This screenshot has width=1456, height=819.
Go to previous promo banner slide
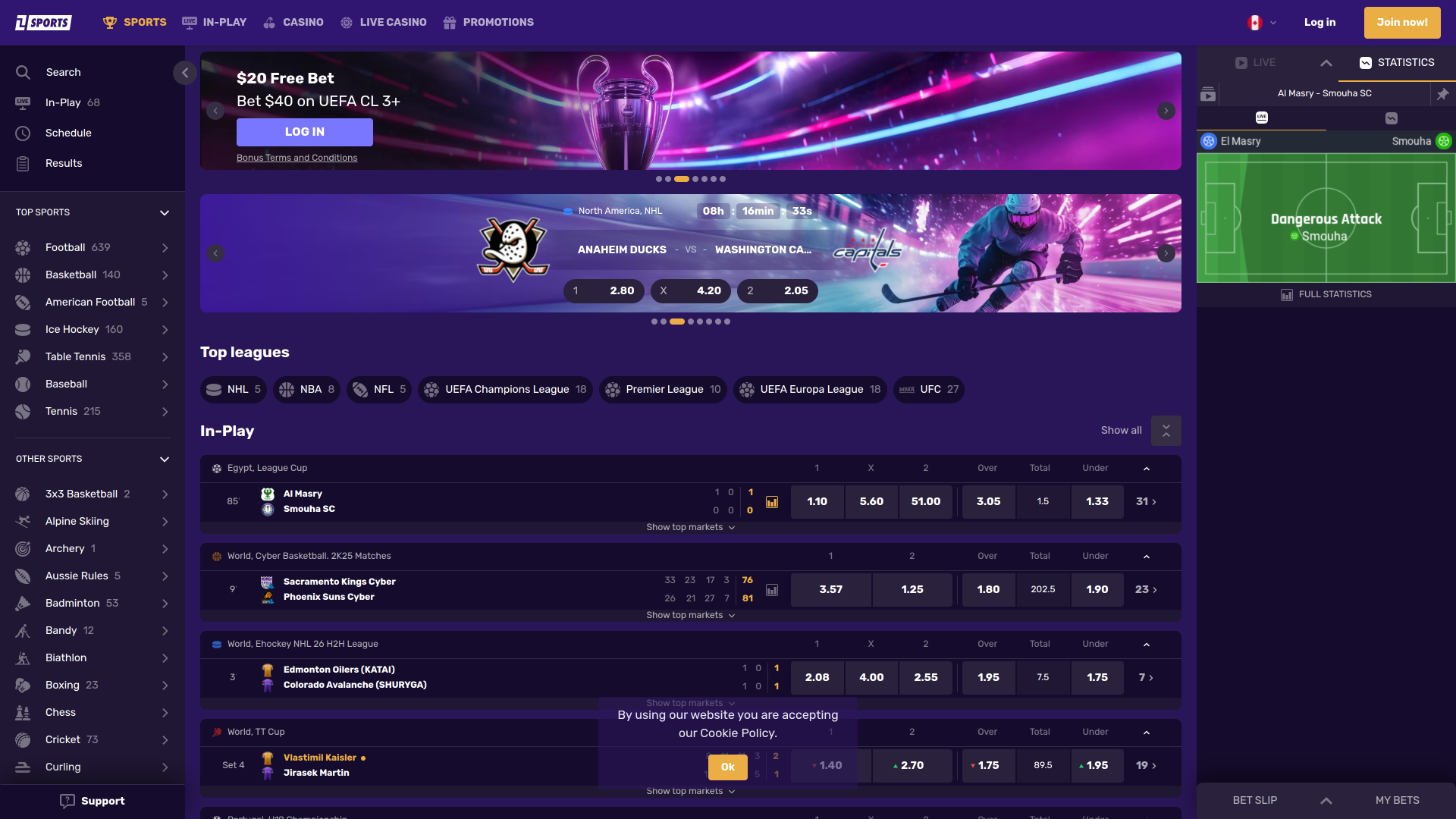click(215, 111)
